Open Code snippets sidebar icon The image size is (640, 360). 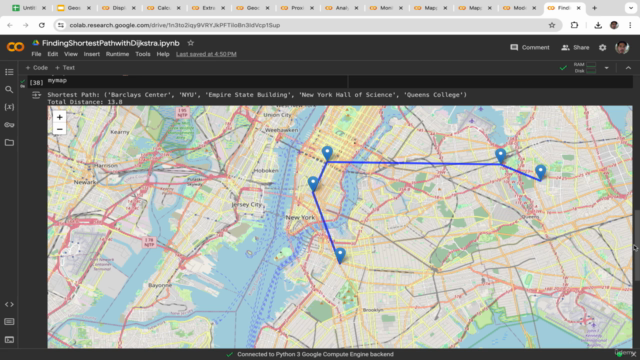coord(9,304)
